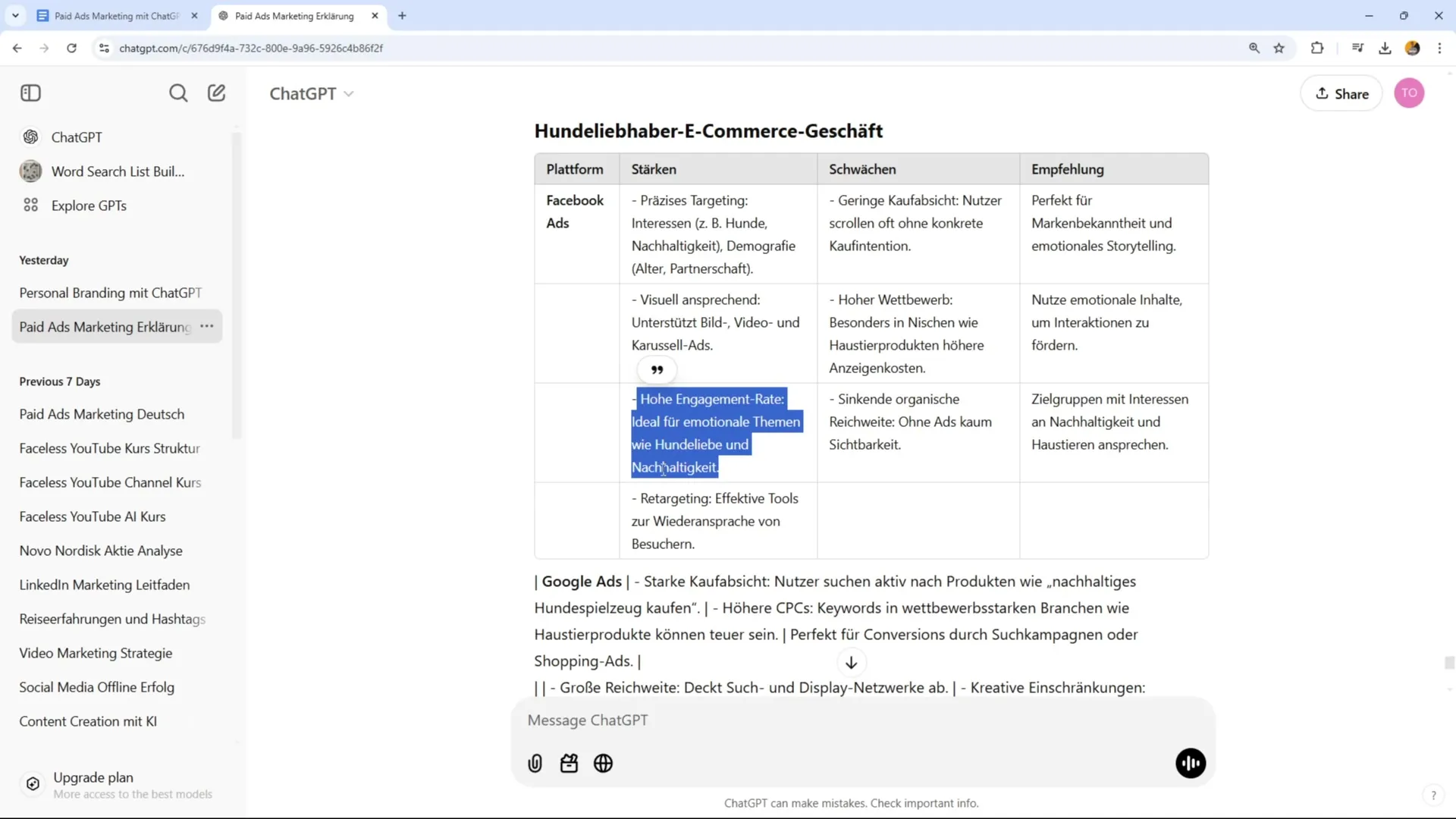The height and width of the screenshot is (819, 1456).
Task: Attach a file with the paperclip icon
Action: point(535,764)
